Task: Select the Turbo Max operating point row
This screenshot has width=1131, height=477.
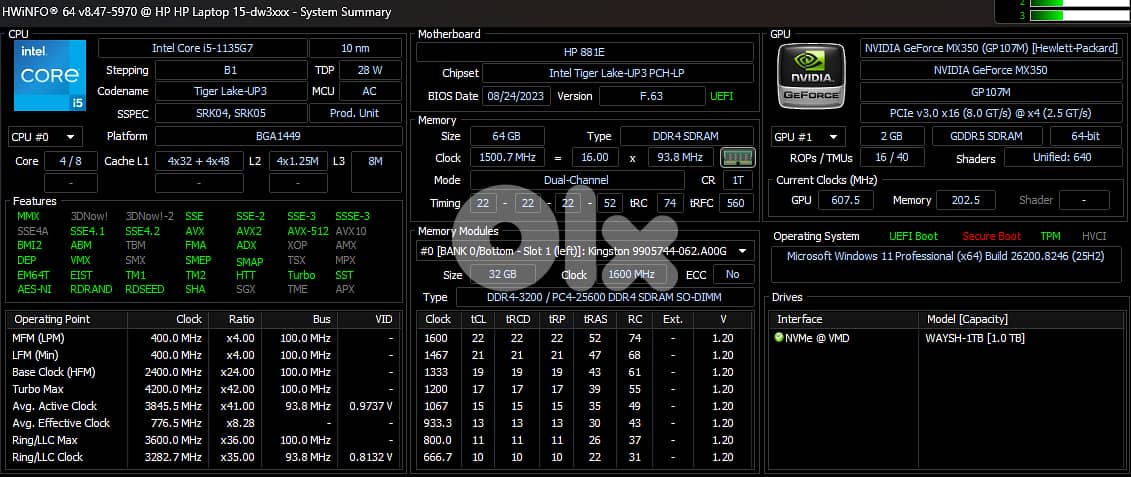Action: coord(203,389)
